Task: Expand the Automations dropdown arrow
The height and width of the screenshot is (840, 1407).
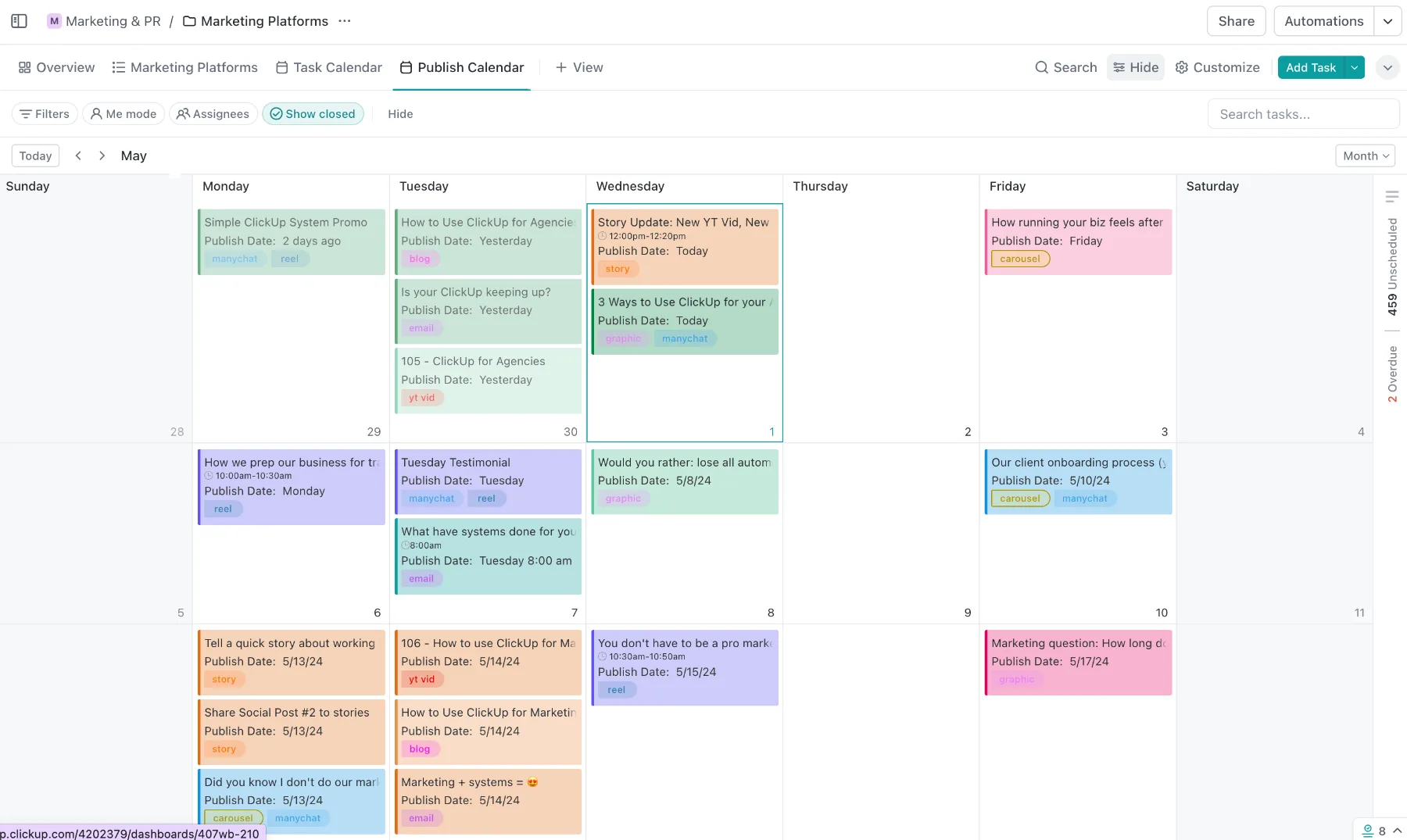Action: [x=1387, y=21]
